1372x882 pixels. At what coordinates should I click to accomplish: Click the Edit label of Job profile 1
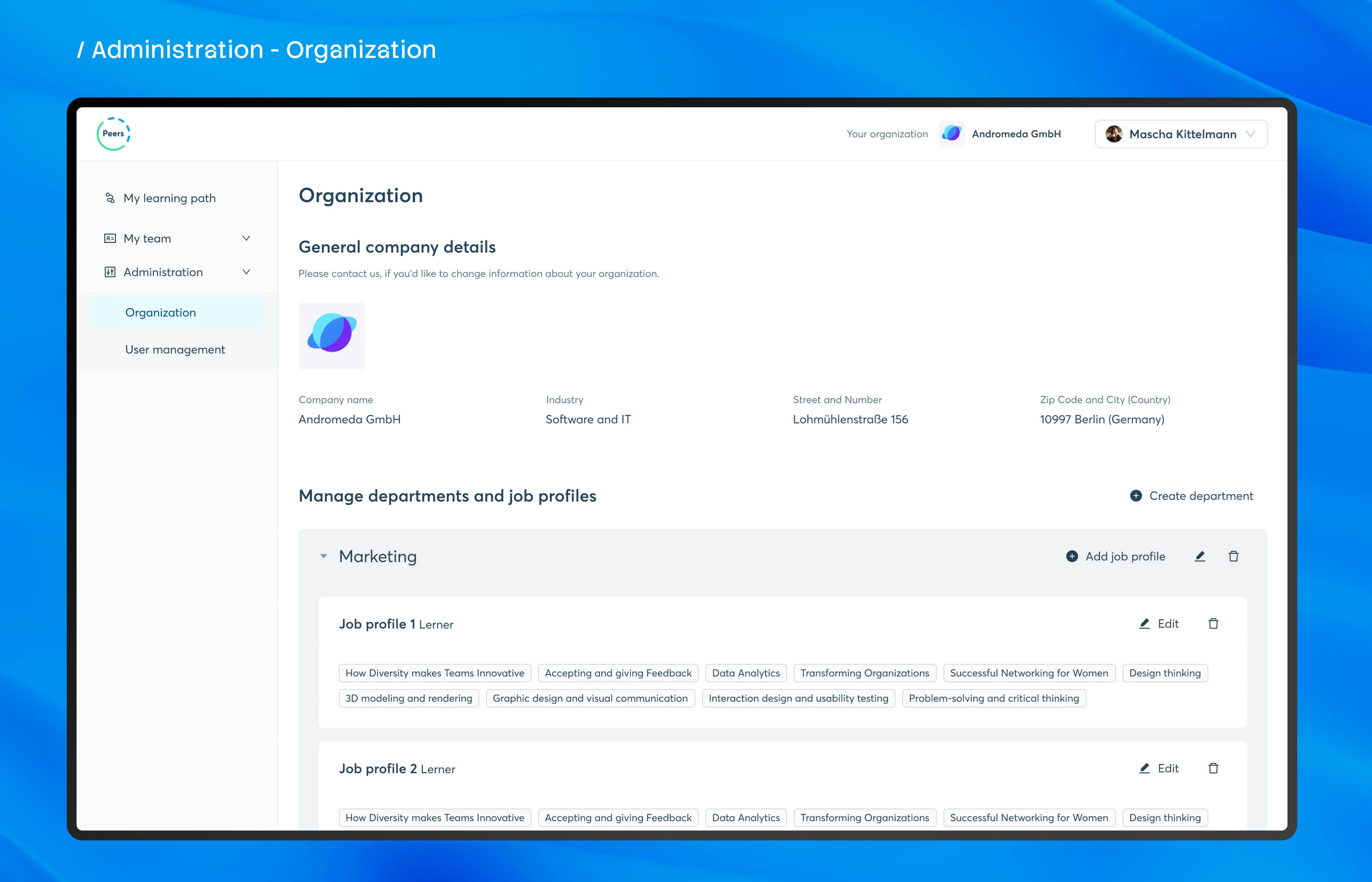tap(1168, 624)
